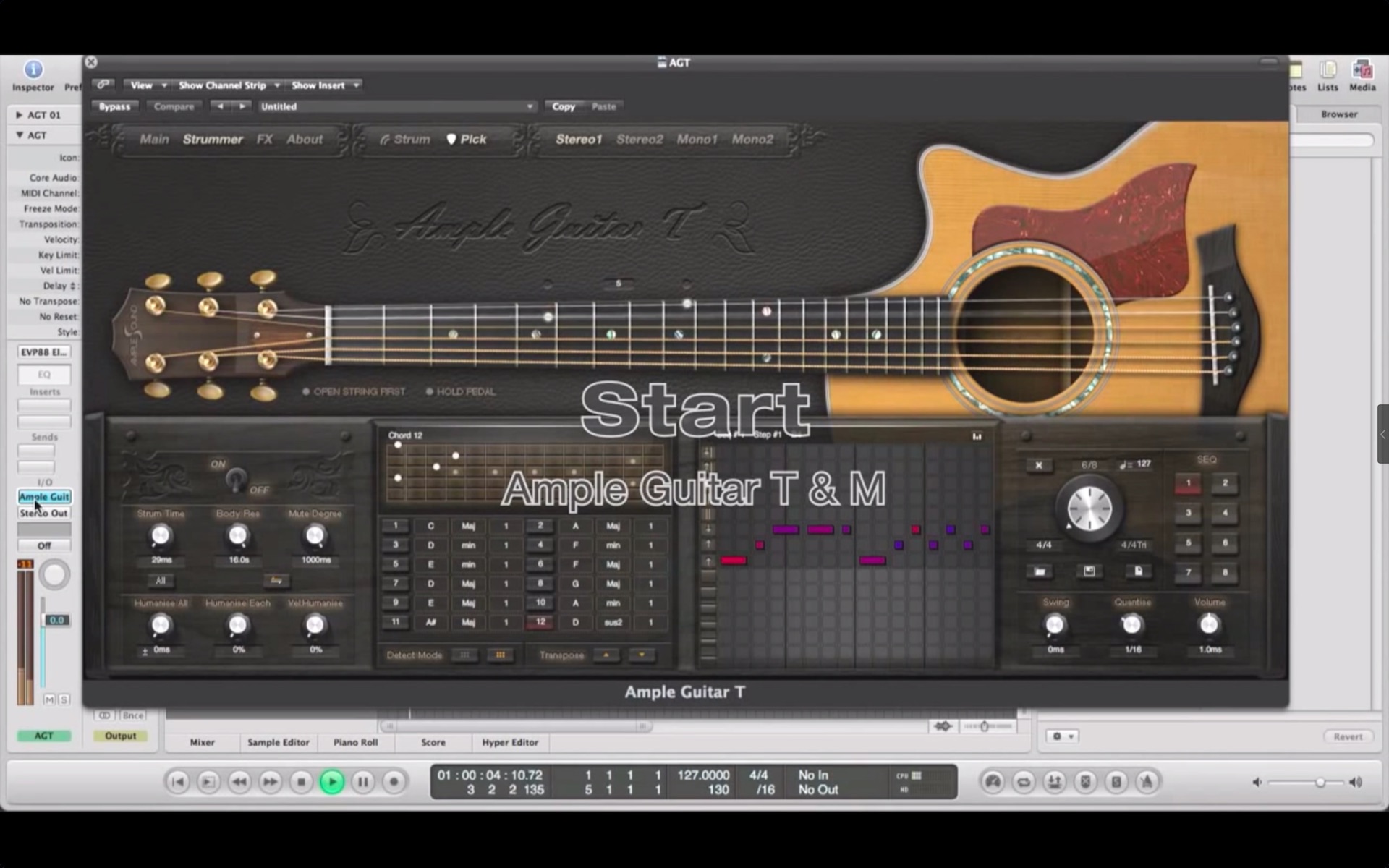Click the speaker mute icon by master volume
Image resolution: width=1389 pixels, height=868 pixels.
[1257, 782]
